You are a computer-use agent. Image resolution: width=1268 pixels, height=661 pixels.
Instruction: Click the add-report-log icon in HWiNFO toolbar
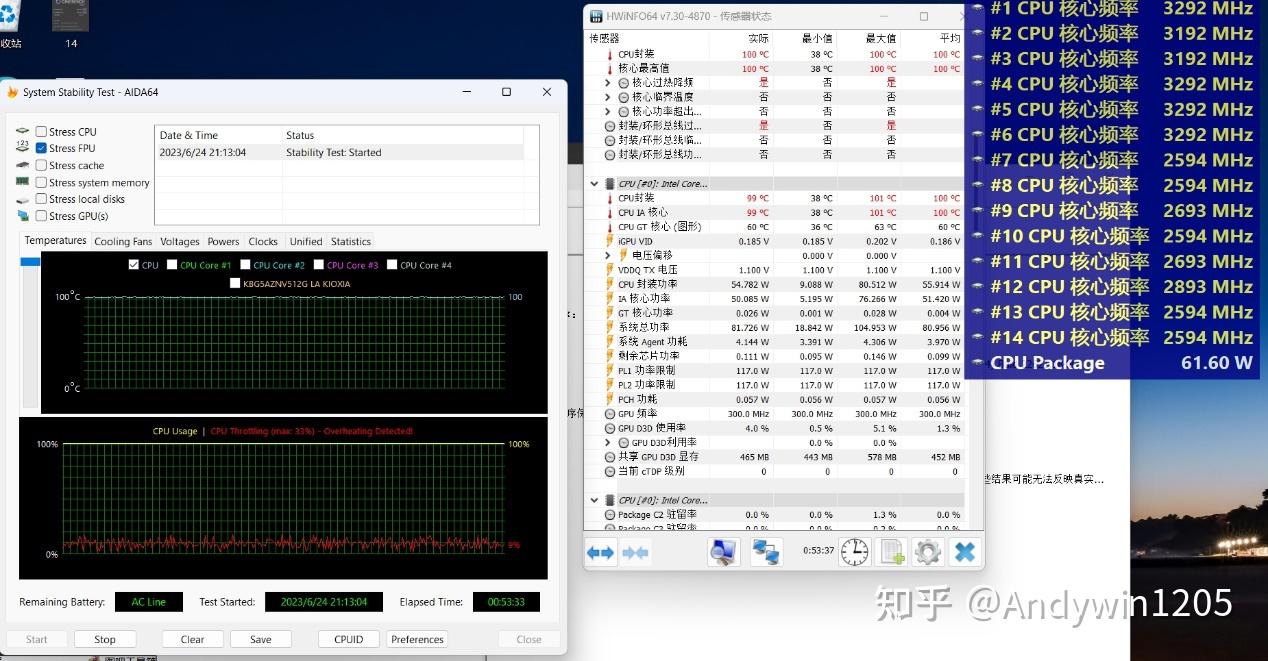point(890,551)
